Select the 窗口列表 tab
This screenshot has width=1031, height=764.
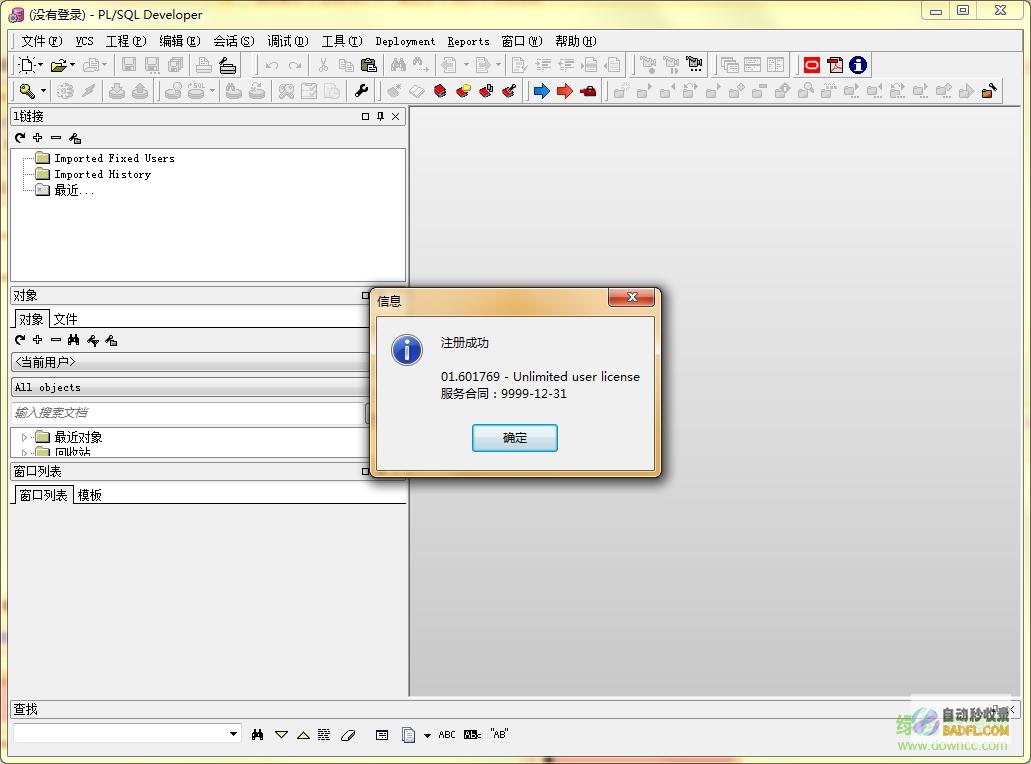tap(43, 494)
